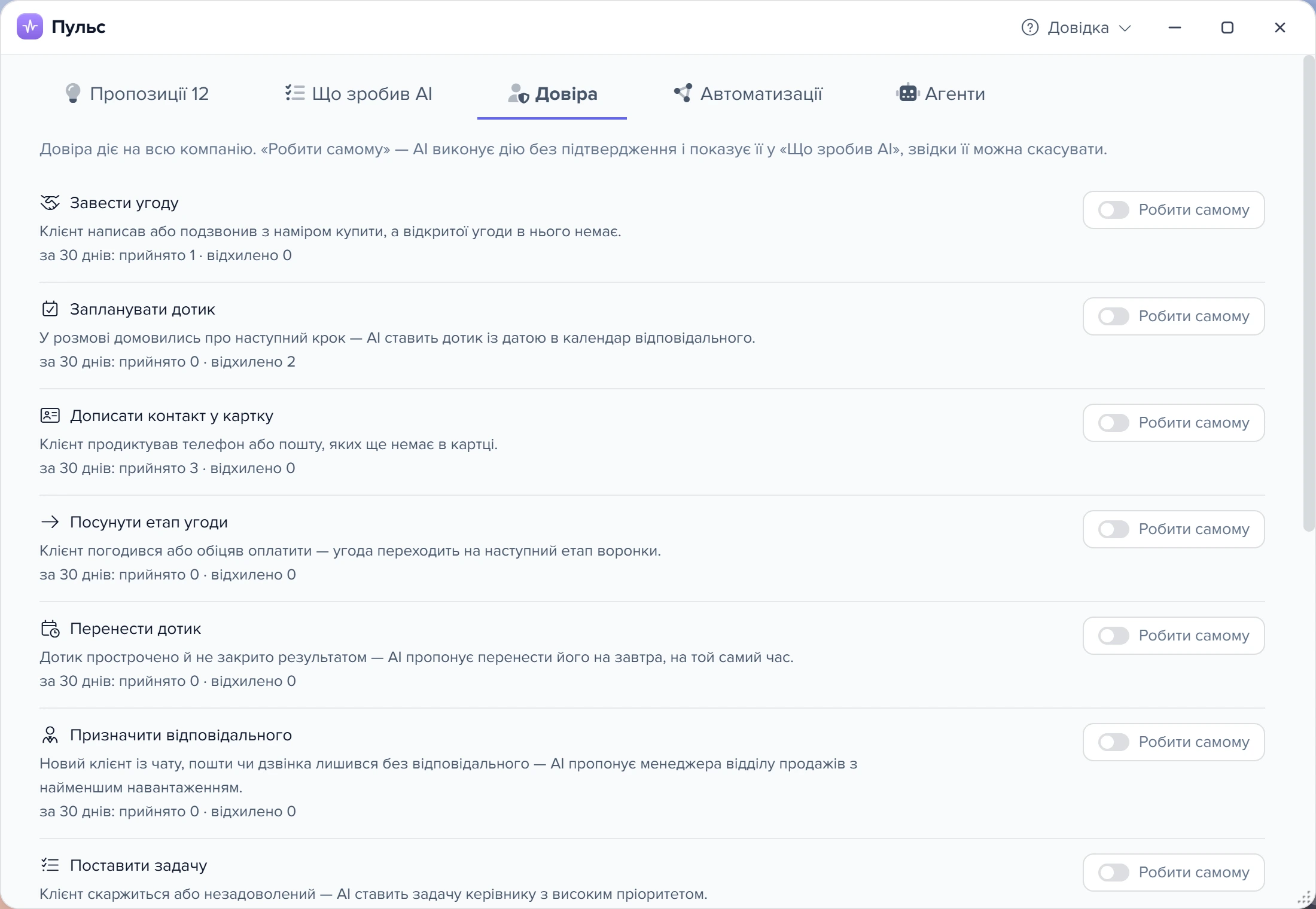Click the contact card icon by Дописати контакт

tap(50, 416)
